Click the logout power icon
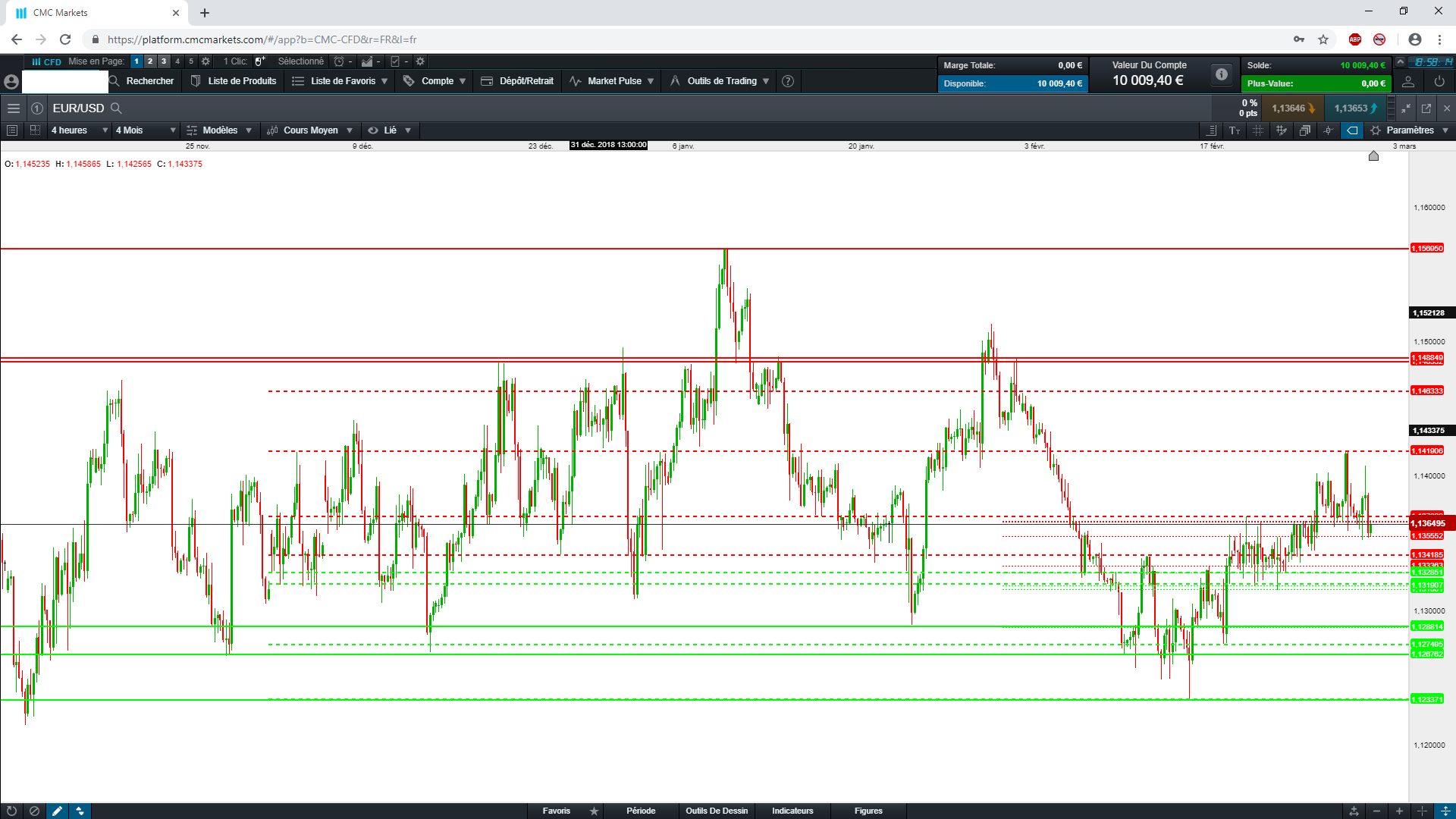 [1439, 81]
